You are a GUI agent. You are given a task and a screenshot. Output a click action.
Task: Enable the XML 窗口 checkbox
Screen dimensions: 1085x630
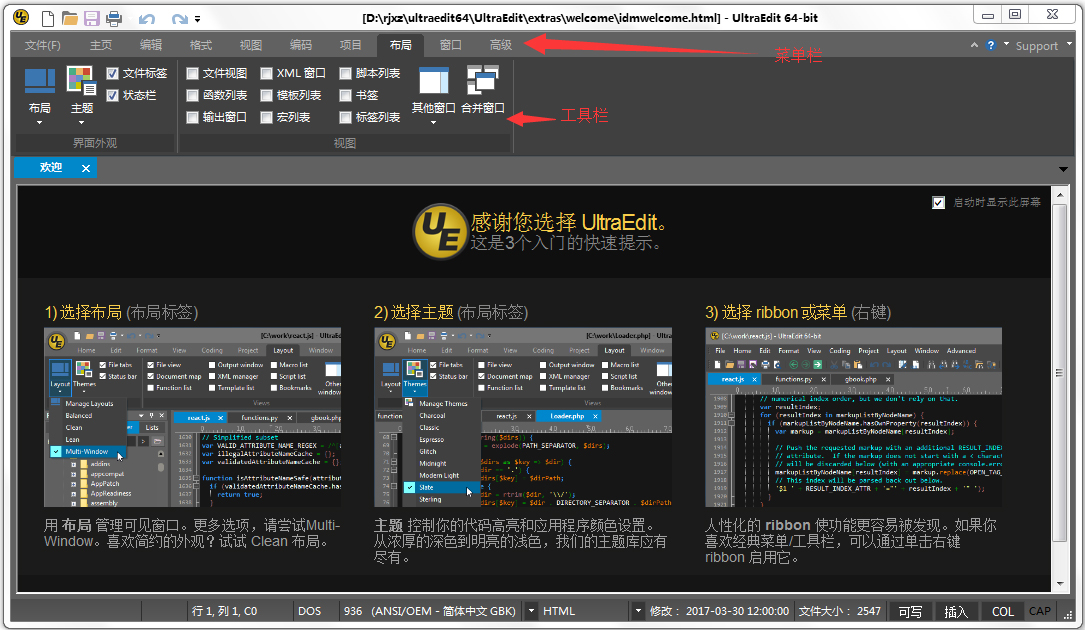(266, 73)
